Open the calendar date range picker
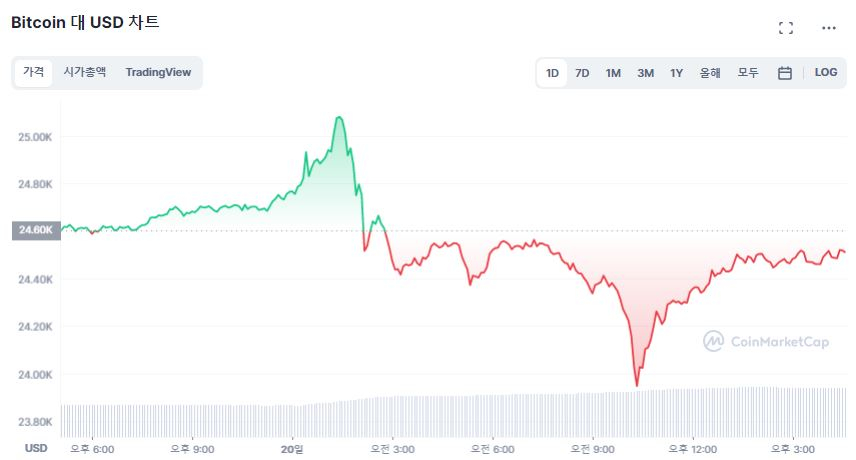Viewport: 856px width, 460px height. pyautogui.click(x=785, y=73)
